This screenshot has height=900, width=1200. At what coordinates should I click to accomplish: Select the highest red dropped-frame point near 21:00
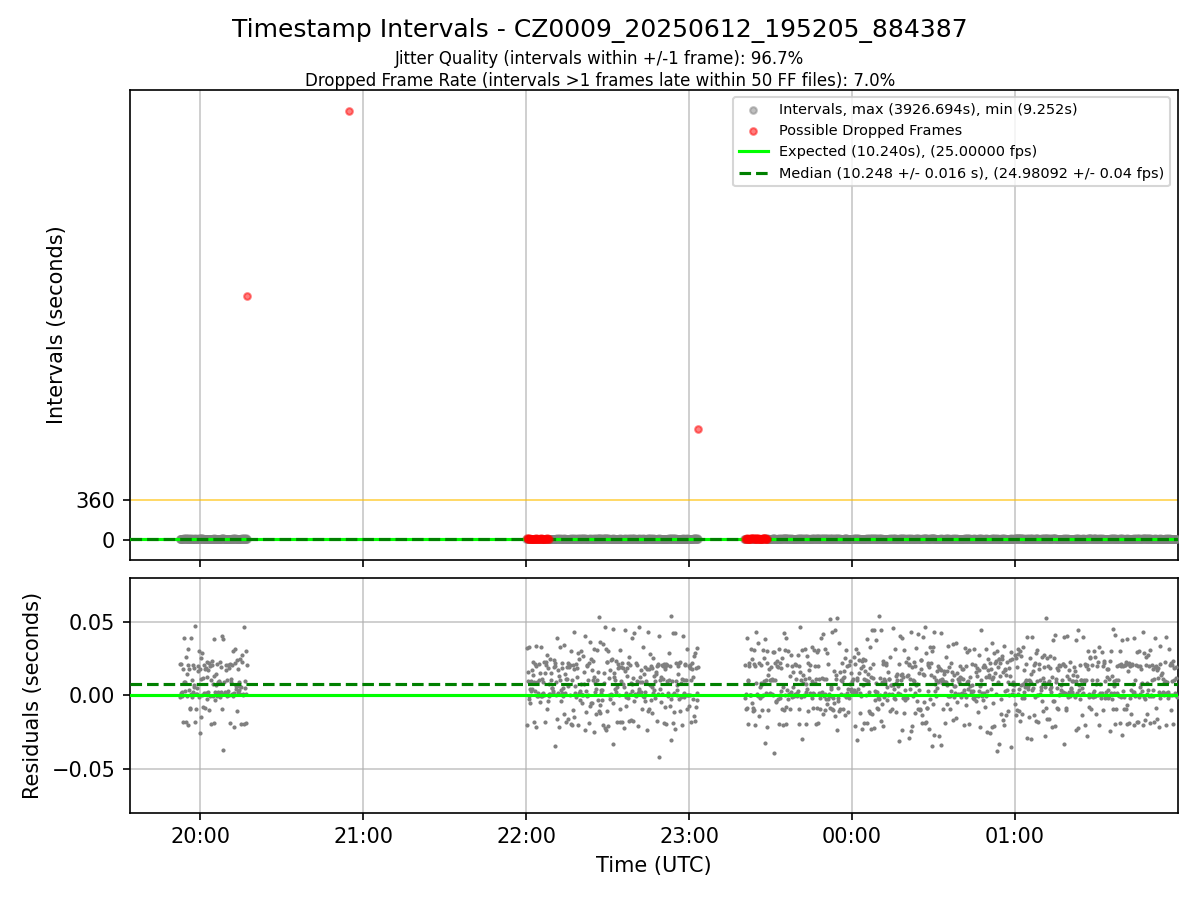coord(349,111)
